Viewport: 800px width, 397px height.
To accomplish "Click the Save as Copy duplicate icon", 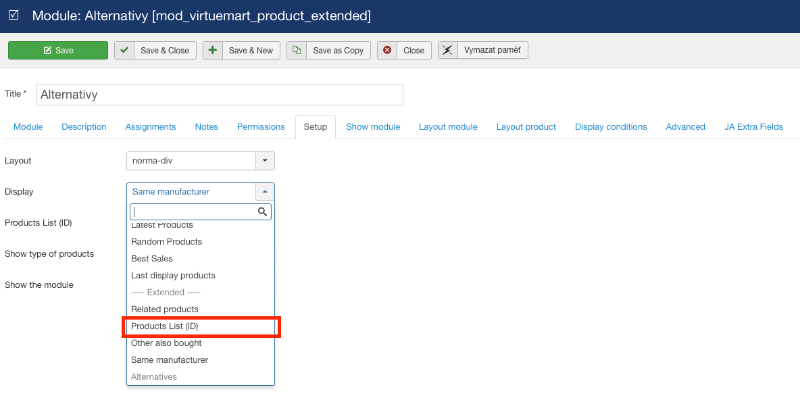I will (x=296, y=51).
